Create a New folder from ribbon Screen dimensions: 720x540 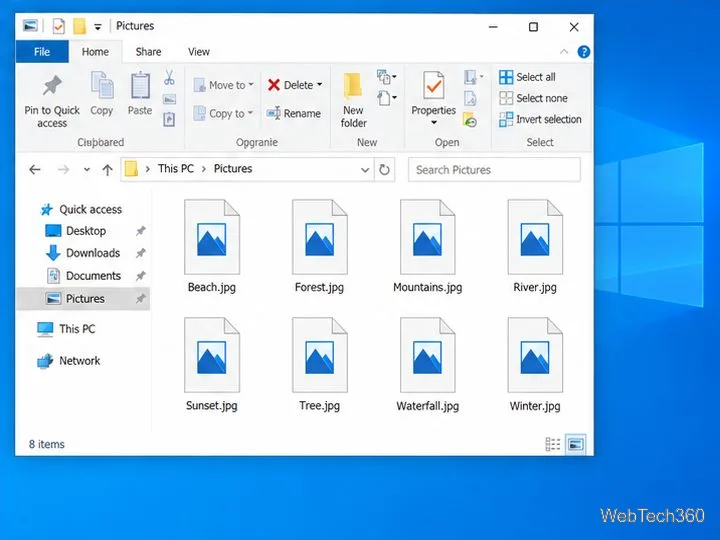[x=353, y=100]
